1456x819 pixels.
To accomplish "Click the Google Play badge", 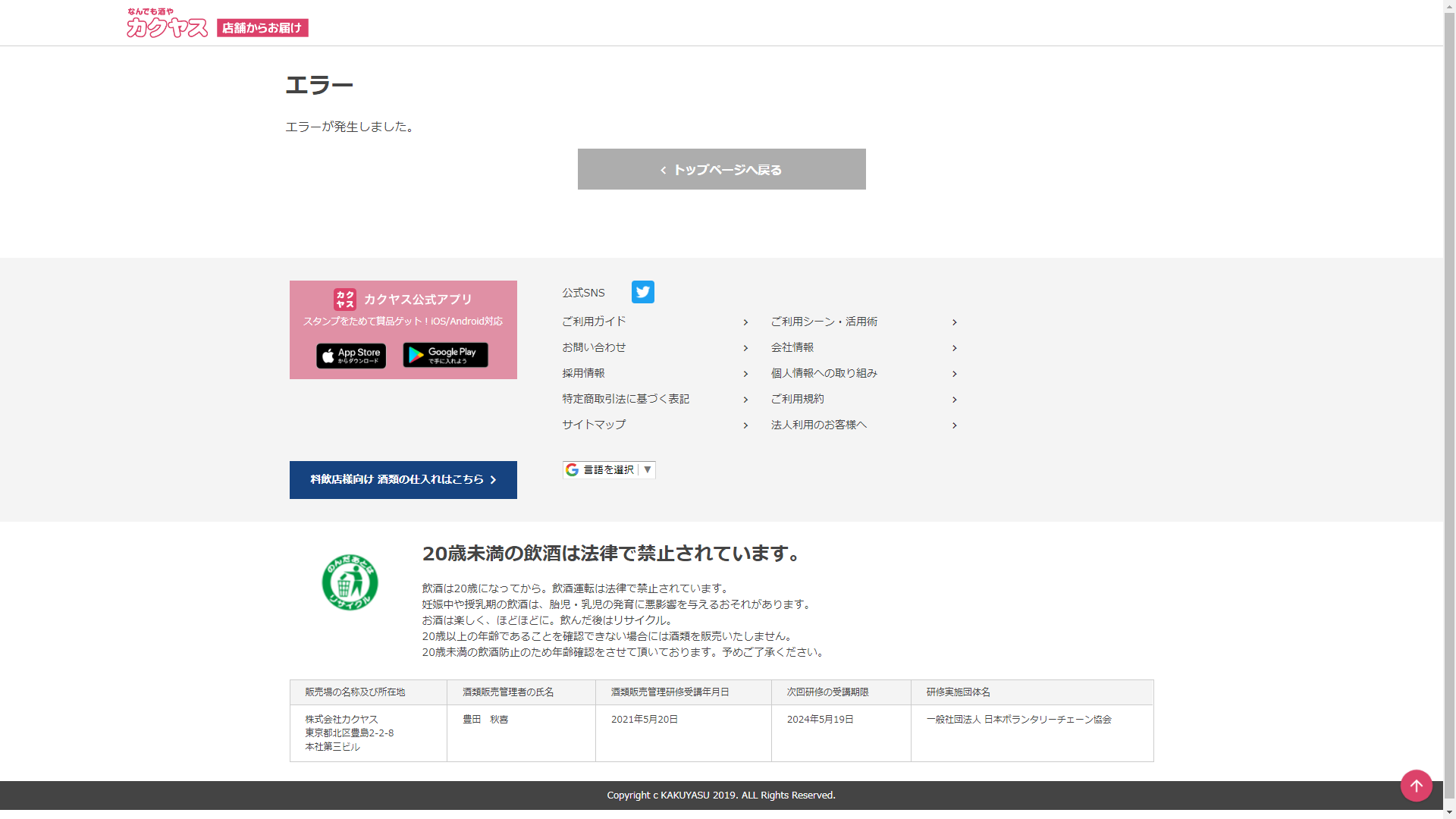I will [445, 355].
